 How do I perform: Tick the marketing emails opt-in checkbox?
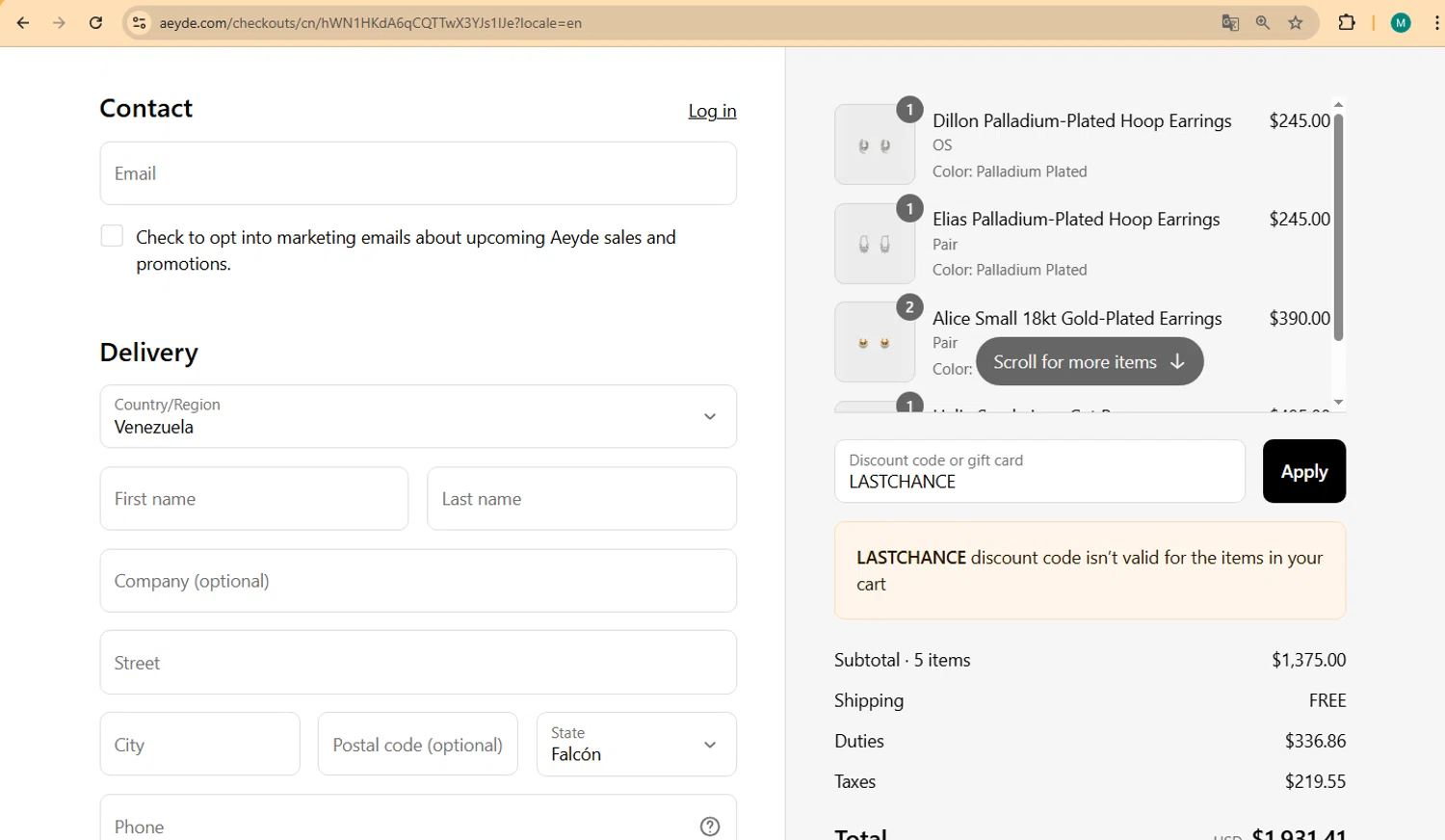(x=112, y=236)
